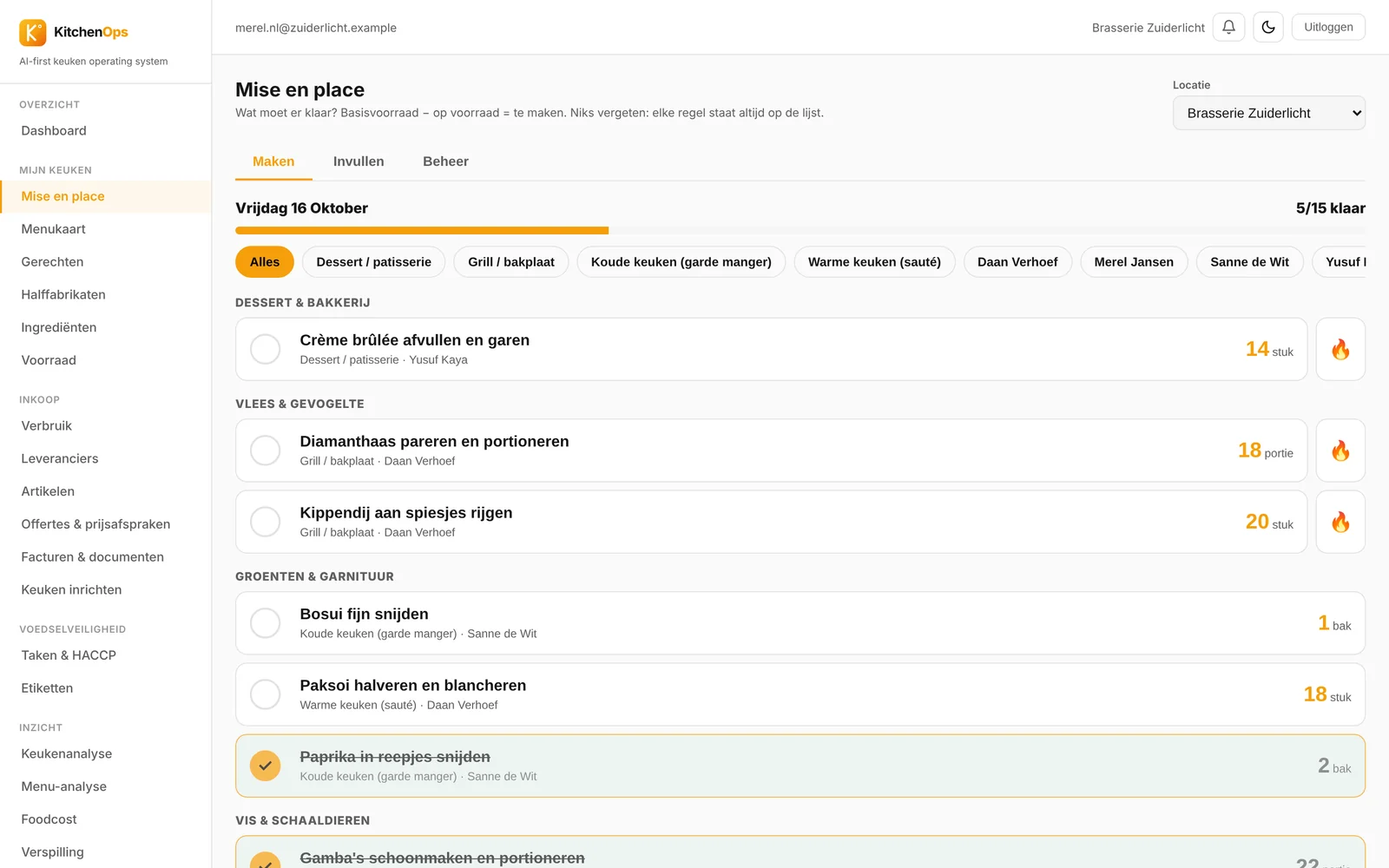Filter by Koude keuken (garde manger)
The image size is (1389, 868).
pyautogui.click(x=681, y=262)
